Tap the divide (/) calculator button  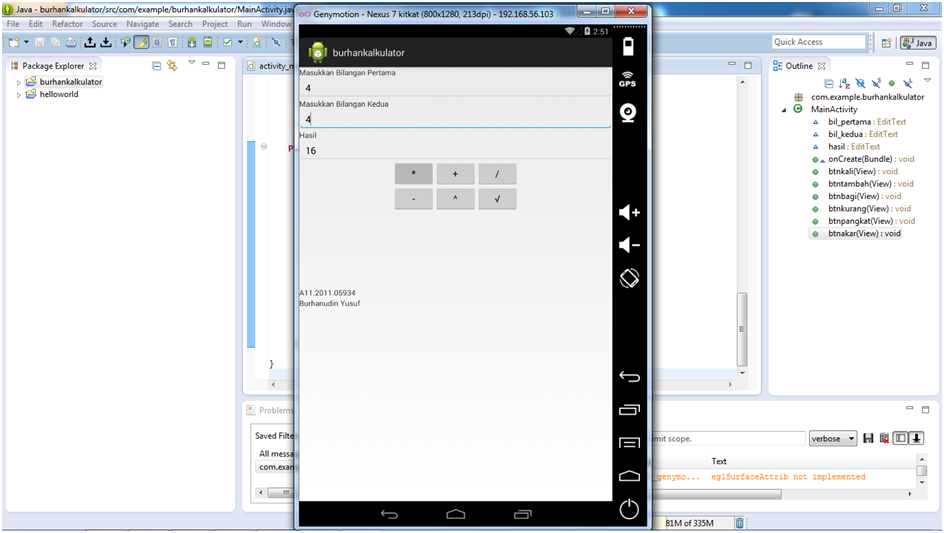coord(497,173)
